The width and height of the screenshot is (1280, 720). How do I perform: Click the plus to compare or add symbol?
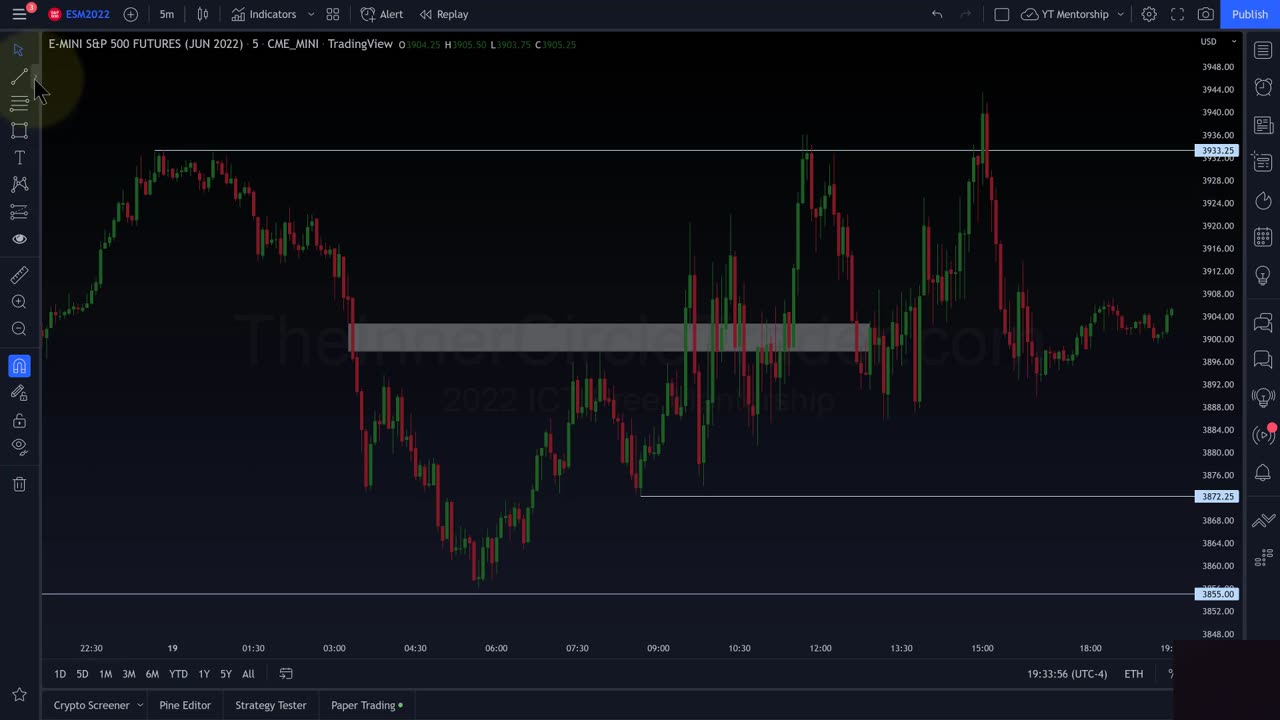[x=131, y=14]
